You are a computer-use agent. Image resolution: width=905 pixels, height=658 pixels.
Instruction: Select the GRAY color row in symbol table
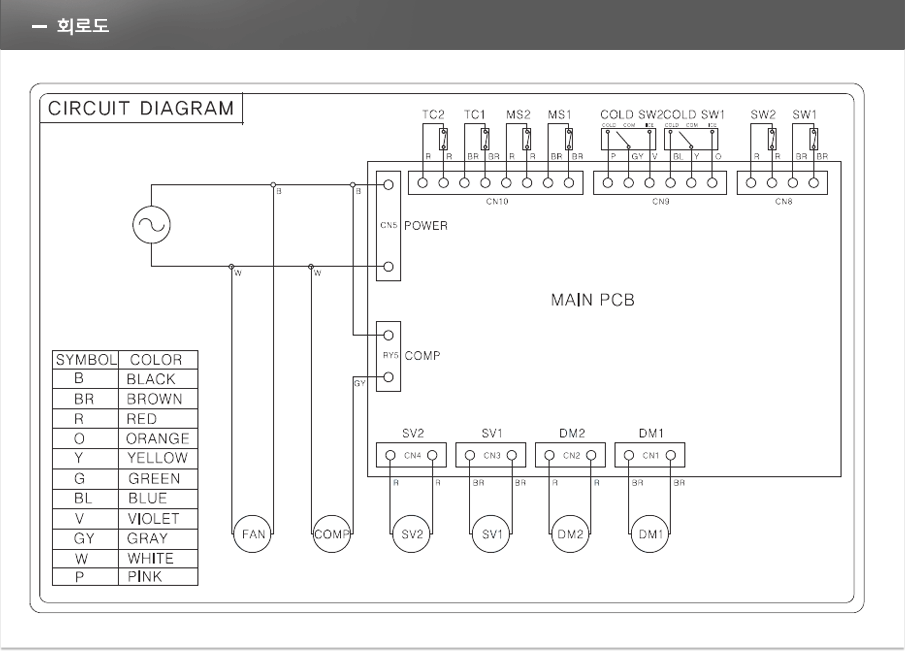[125, 538]
